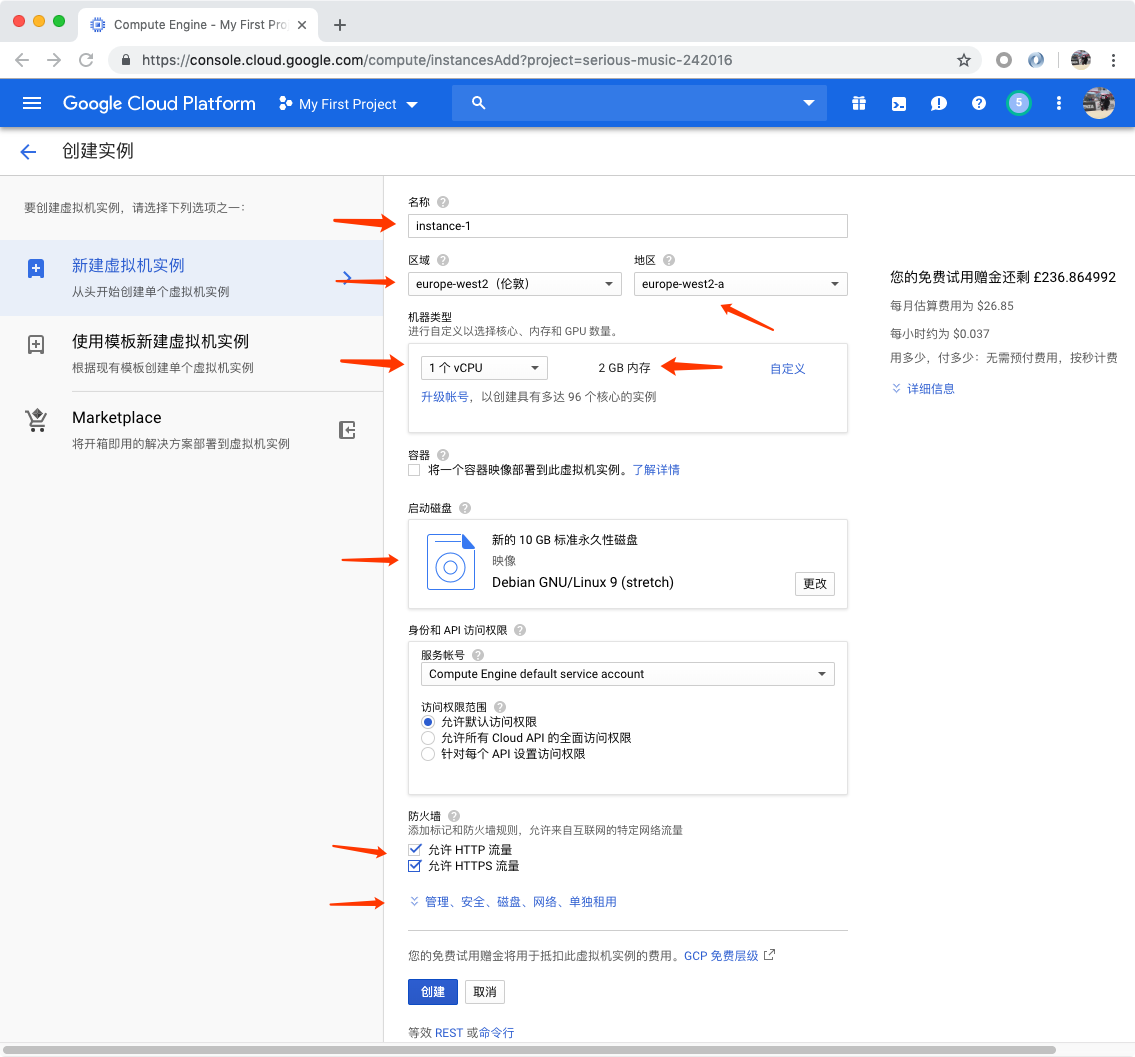This screenshot has width=1135, height=1057.
Task: Click help icon next to 防火墙
Action: tap(454, 816)
